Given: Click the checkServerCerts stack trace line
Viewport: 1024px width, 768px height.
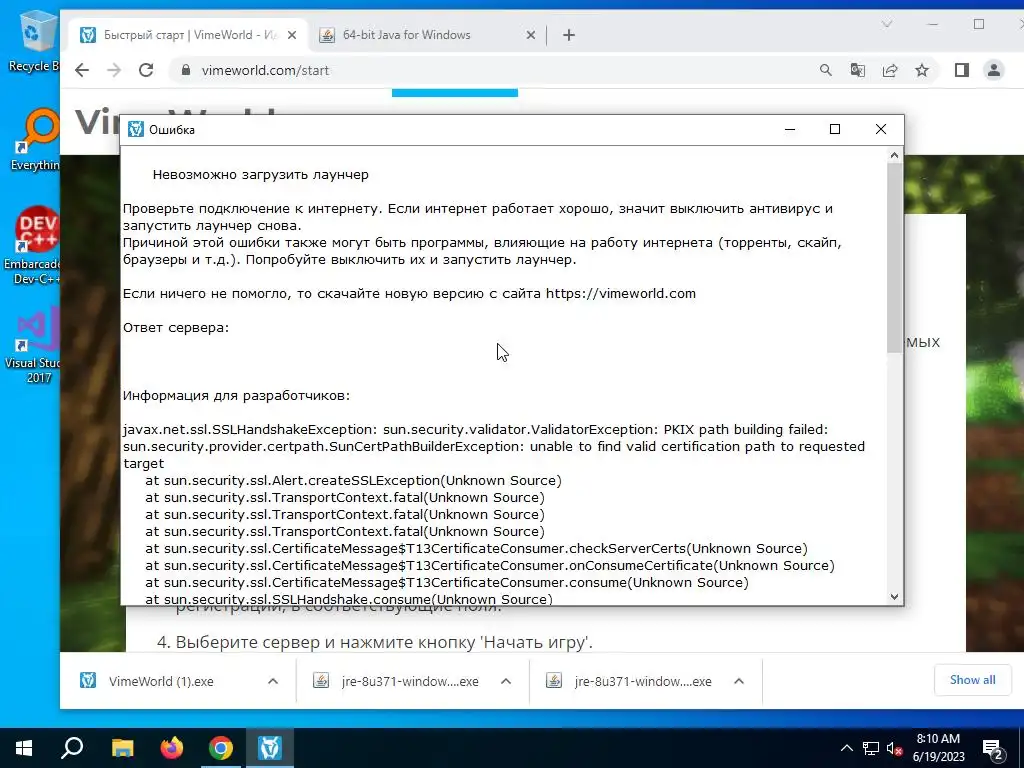Looking at the screenshot, I should pos(476,549).
